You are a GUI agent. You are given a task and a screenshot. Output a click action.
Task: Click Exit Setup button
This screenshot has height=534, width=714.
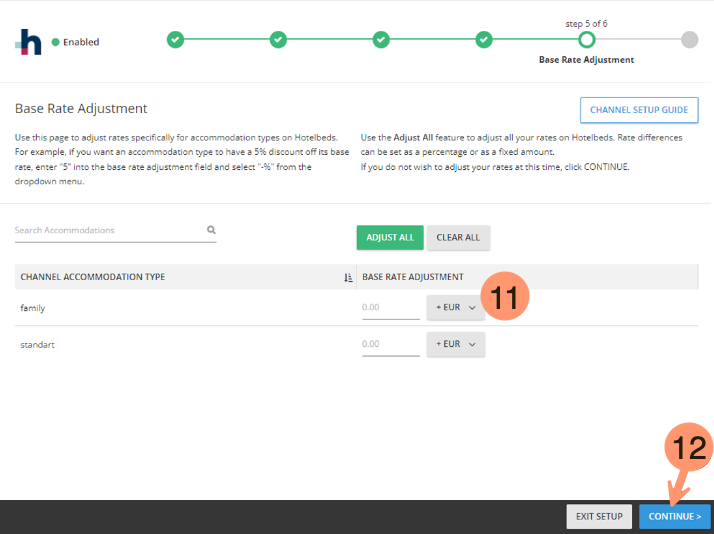click(599, 516)
